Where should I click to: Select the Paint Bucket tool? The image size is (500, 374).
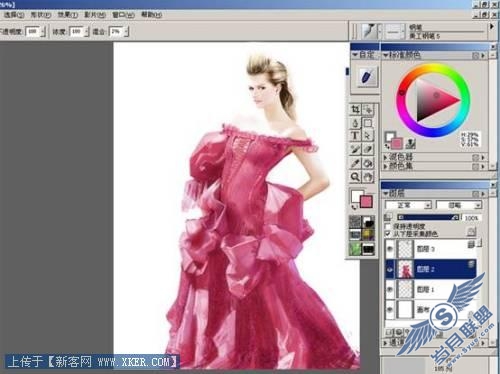(x=368, y=163)
